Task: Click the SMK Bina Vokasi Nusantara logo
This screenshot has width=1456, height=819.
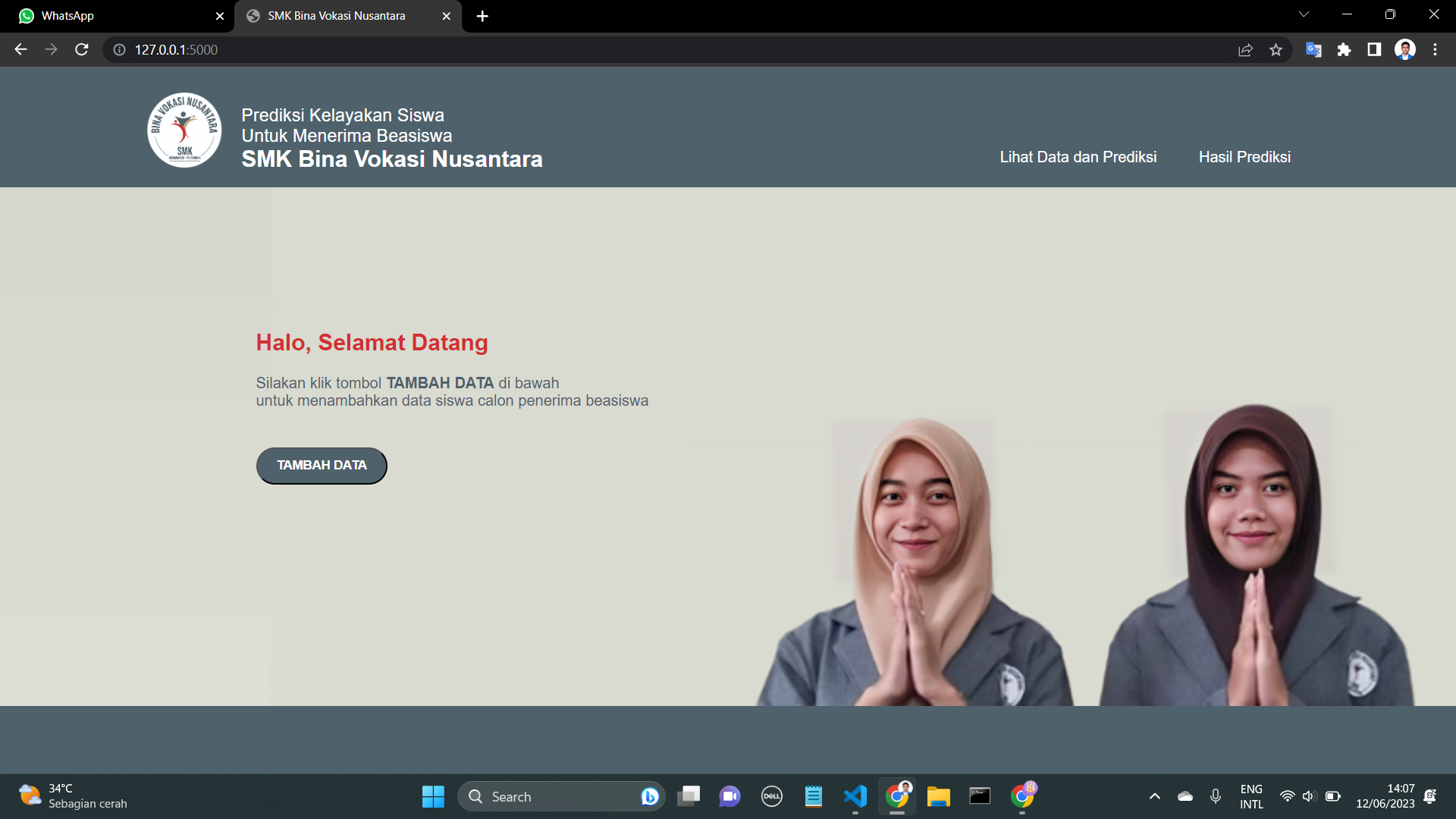Action: click(x=184, y=130)
